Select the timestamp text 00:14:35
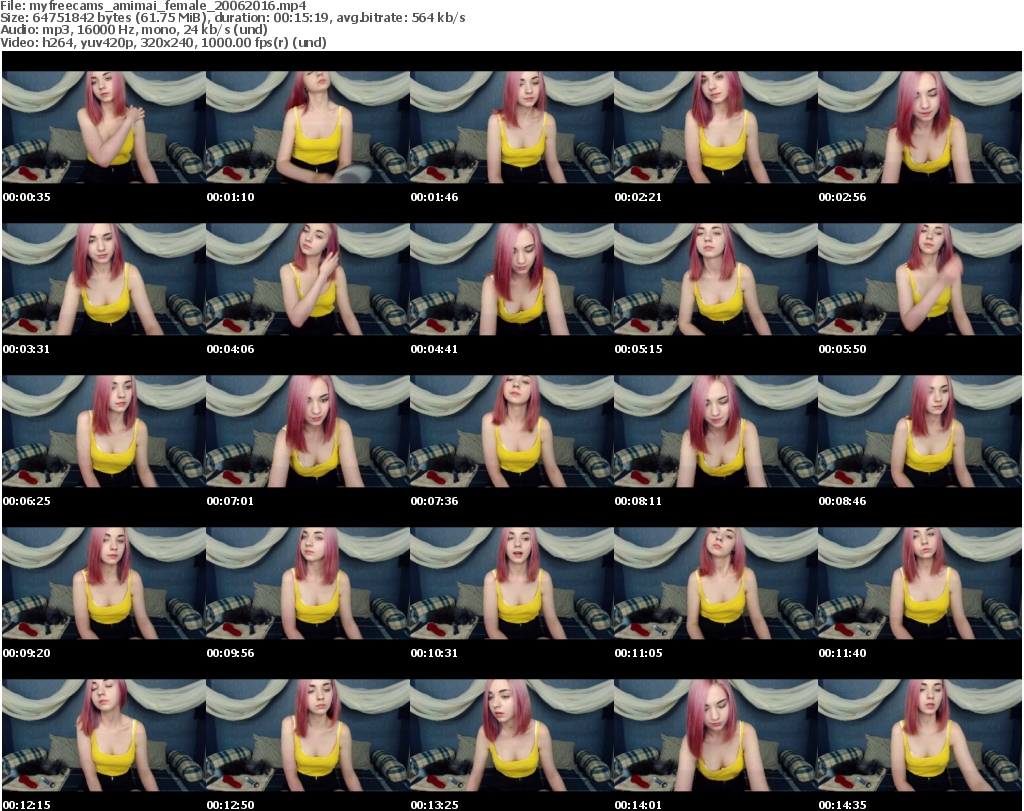The image size is (1024, 811). tap(842, 805)
